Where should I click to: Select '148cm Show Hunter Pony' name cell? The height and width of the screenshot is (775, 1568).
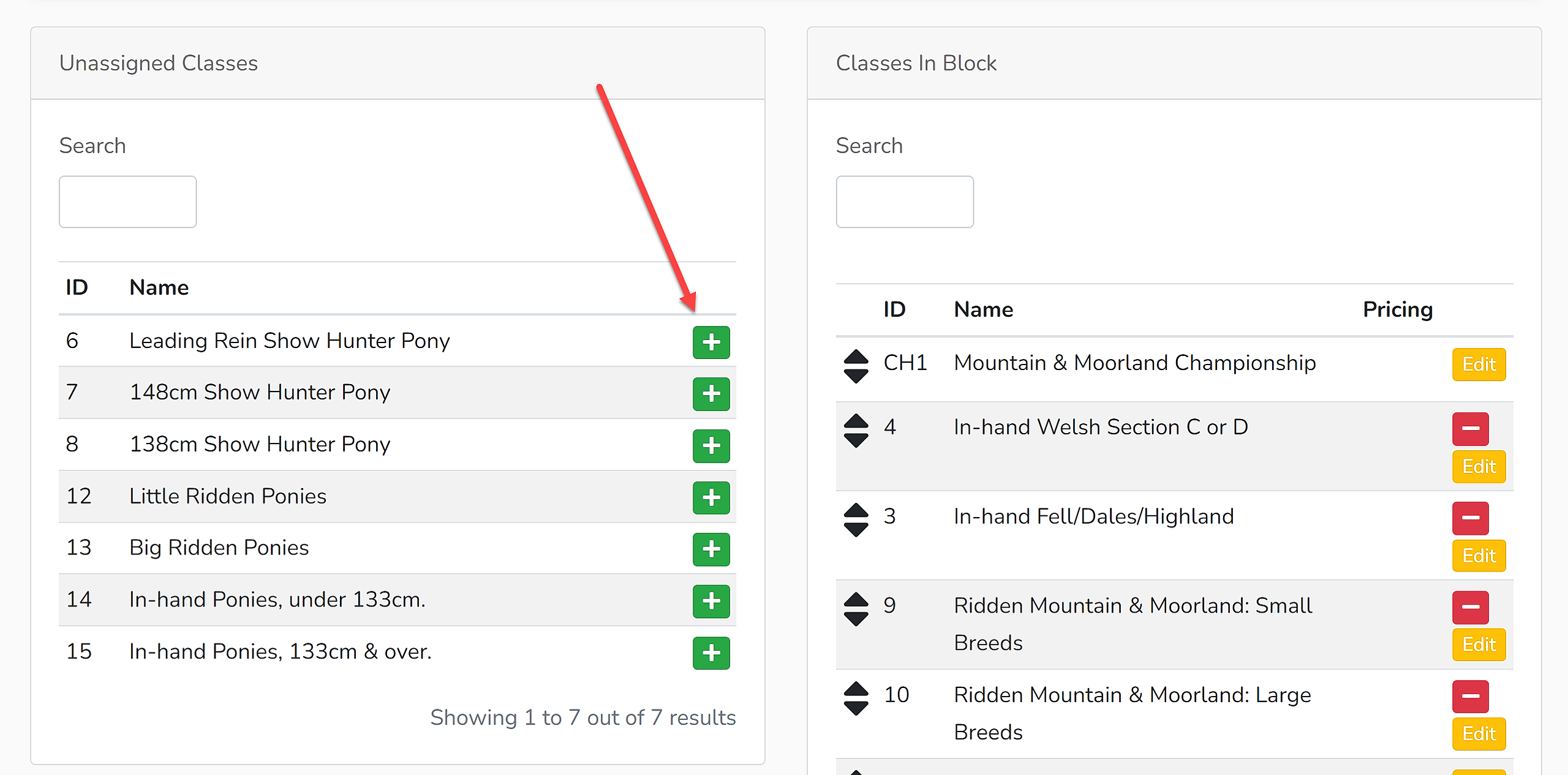[260, 392]
